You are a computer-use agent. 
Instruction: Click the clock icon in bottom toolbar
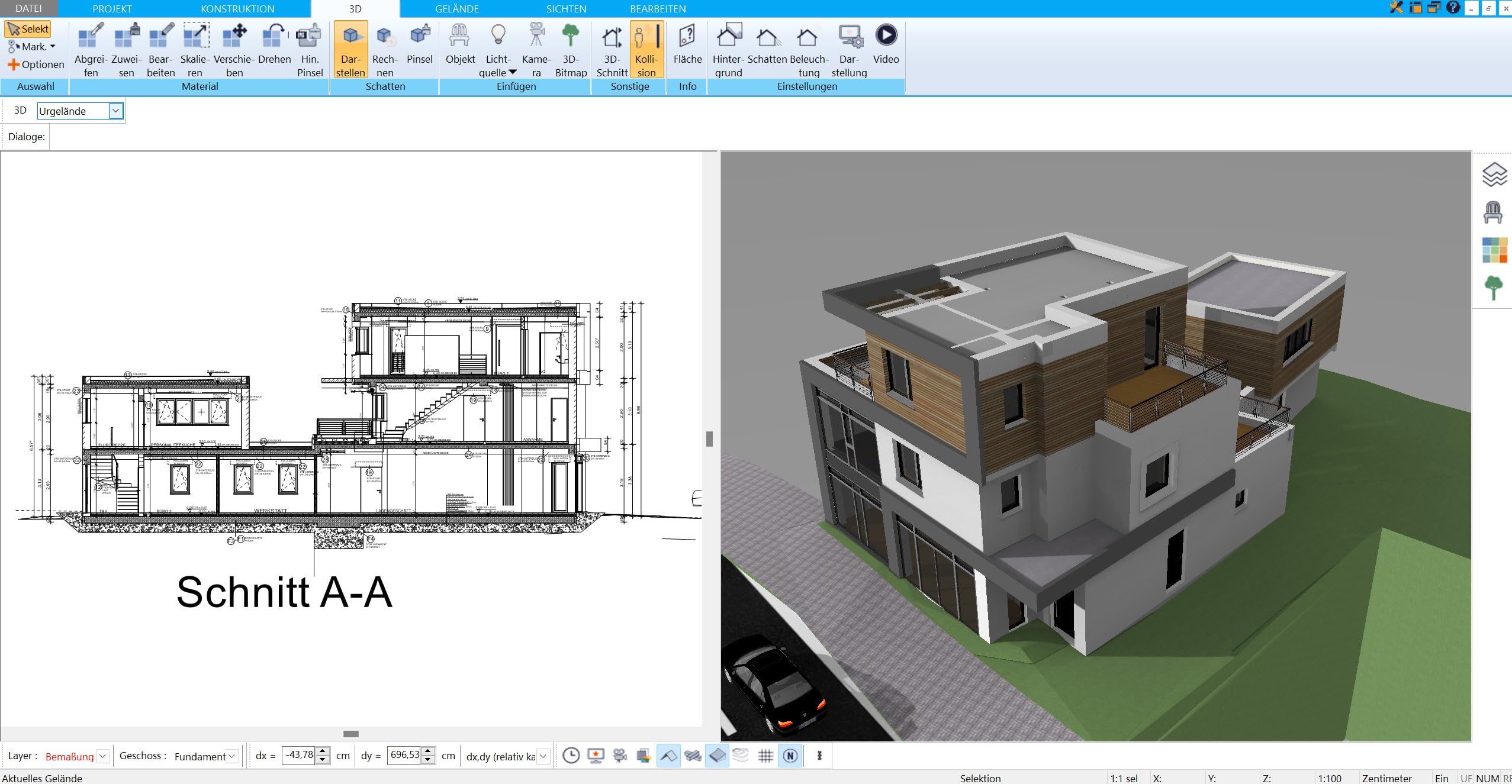coord(571,756)
